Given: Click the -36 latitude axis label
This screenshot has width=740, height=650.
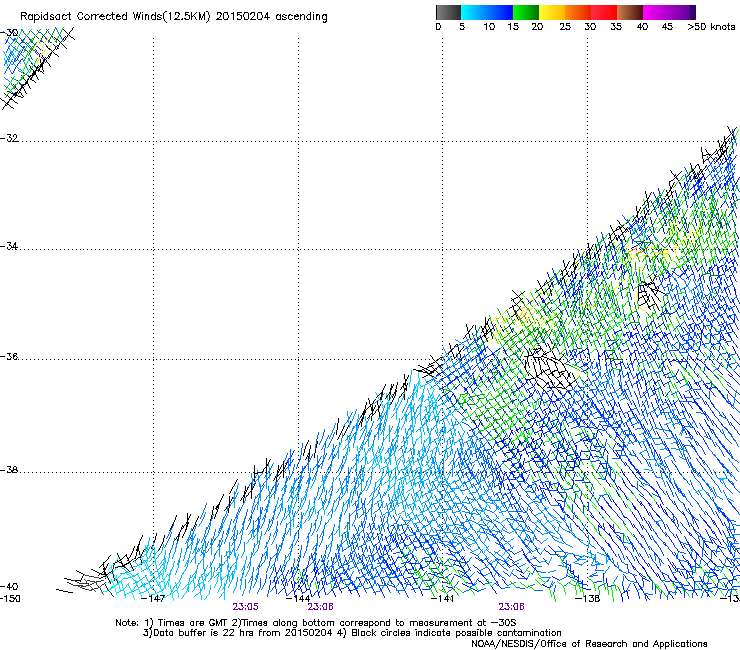Looking at the screenshot, I should pos(9,356).
